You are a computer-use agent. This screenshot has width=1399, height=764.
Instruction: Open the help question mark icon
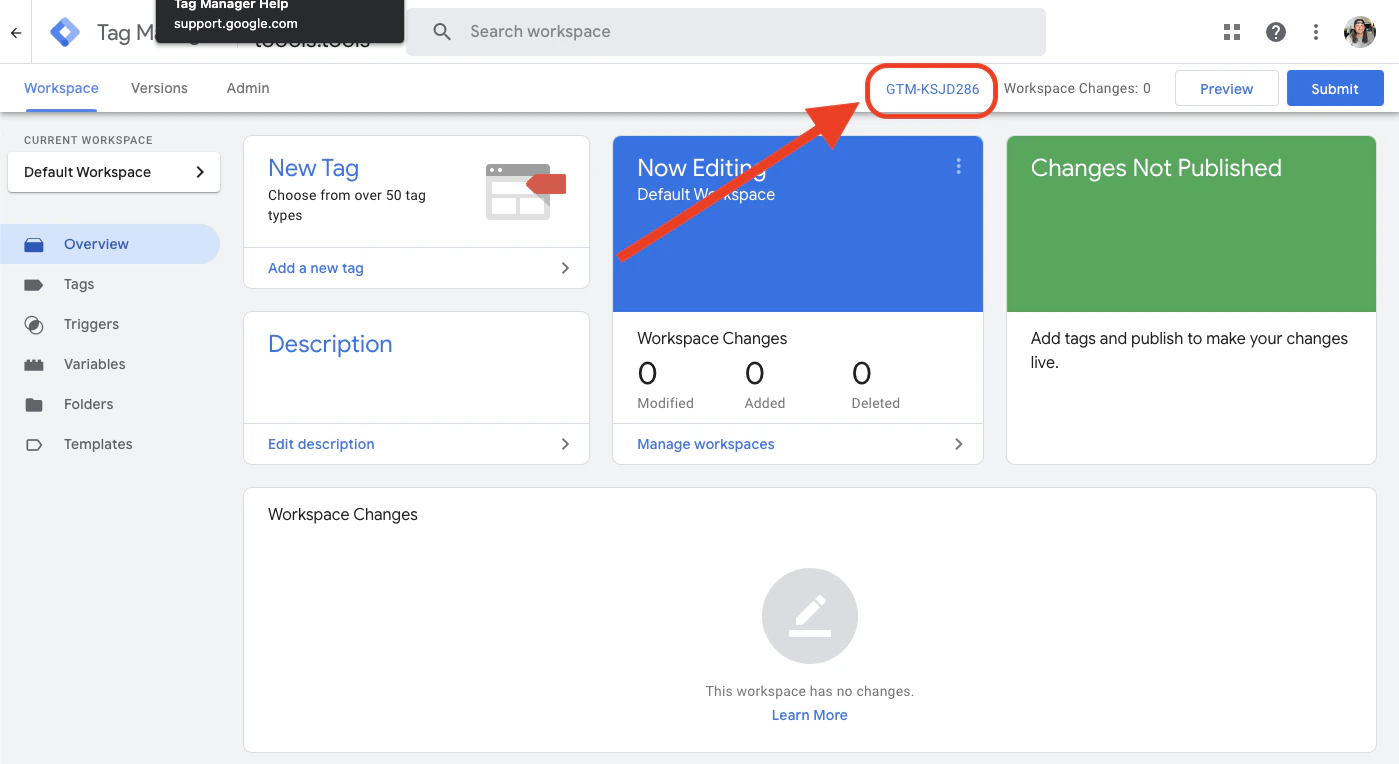point(1276,32)
